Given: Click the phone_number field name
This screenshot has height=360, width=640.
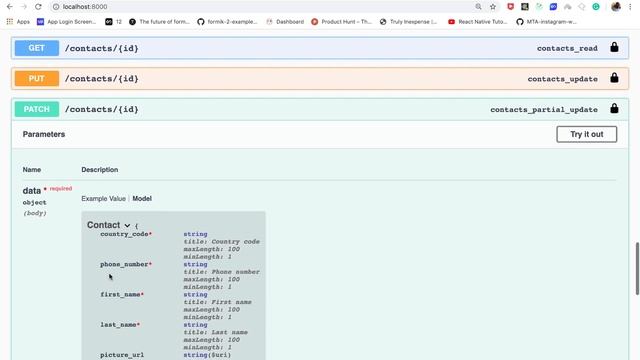Looking at the screenshot, I should pyautogui.click(x=124, y=264).
